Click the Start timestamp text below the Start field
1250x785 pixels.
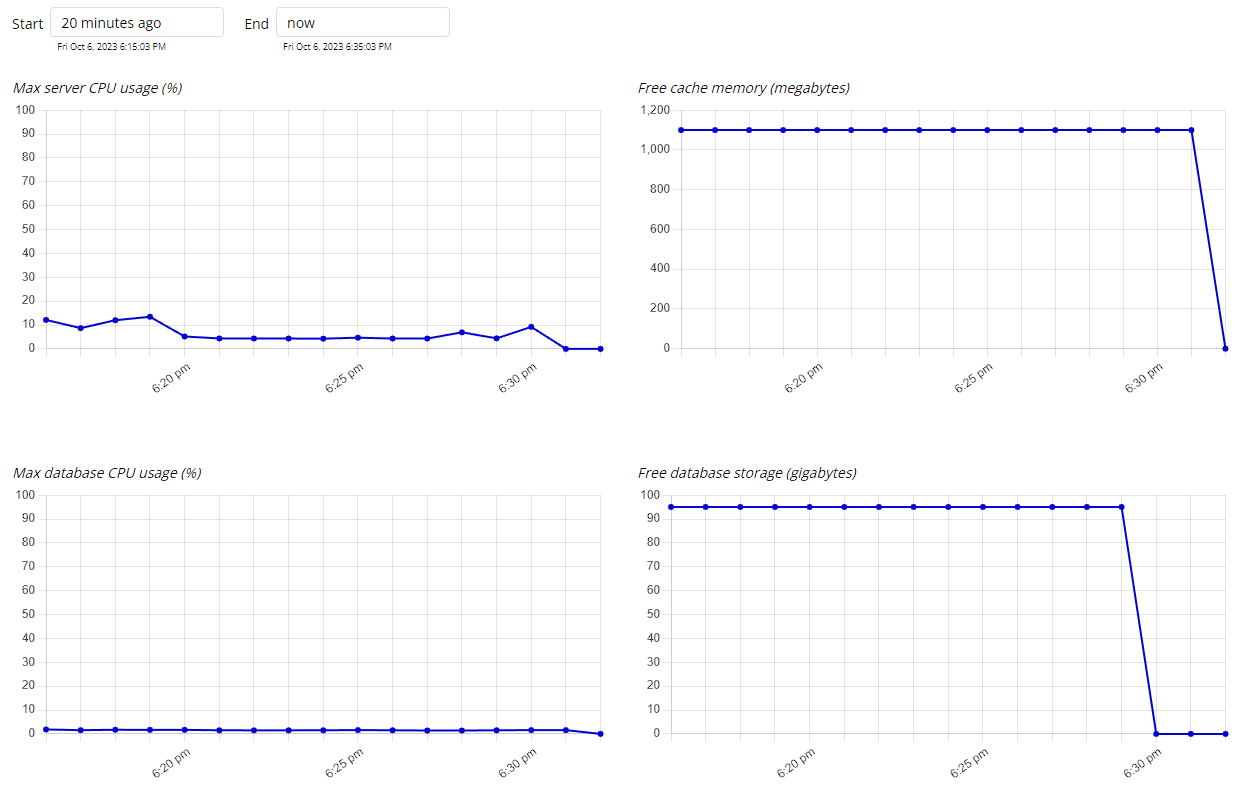click(x=112, y=46)
